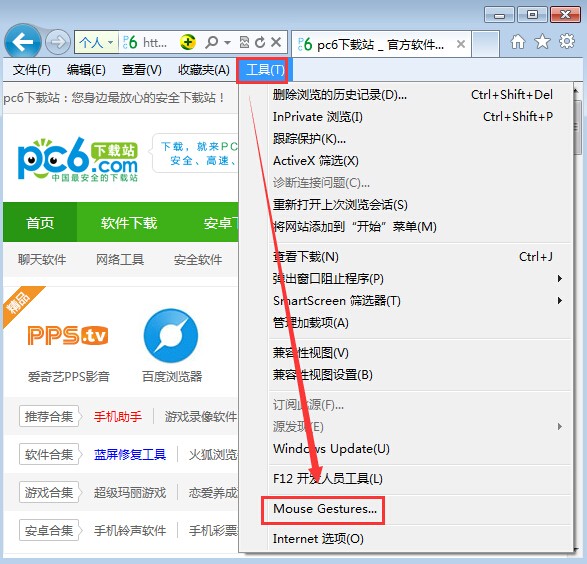Refresh the page with the reload icon

[260, 42]
